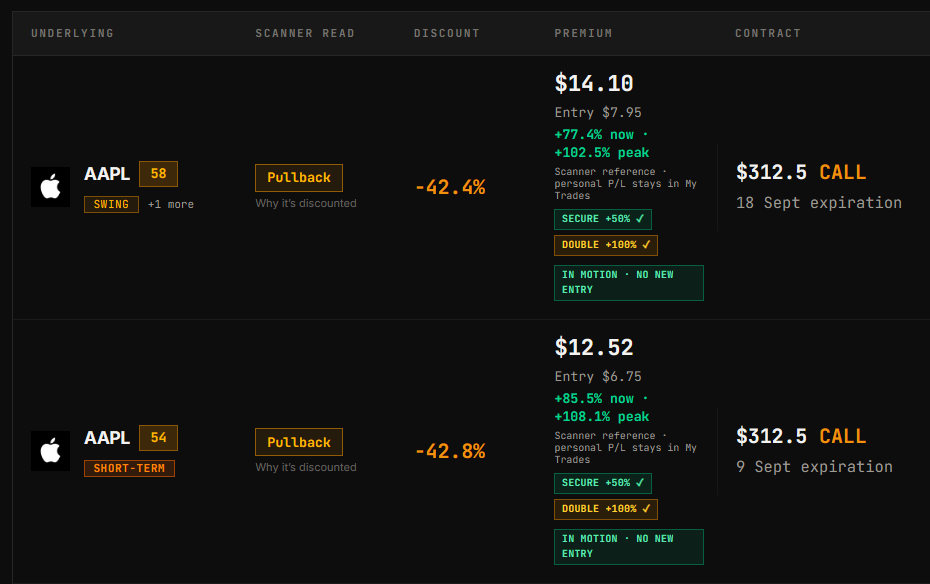
Task: Click DOUBLE +100% badge under $12.52
Action: click(606, 509)
